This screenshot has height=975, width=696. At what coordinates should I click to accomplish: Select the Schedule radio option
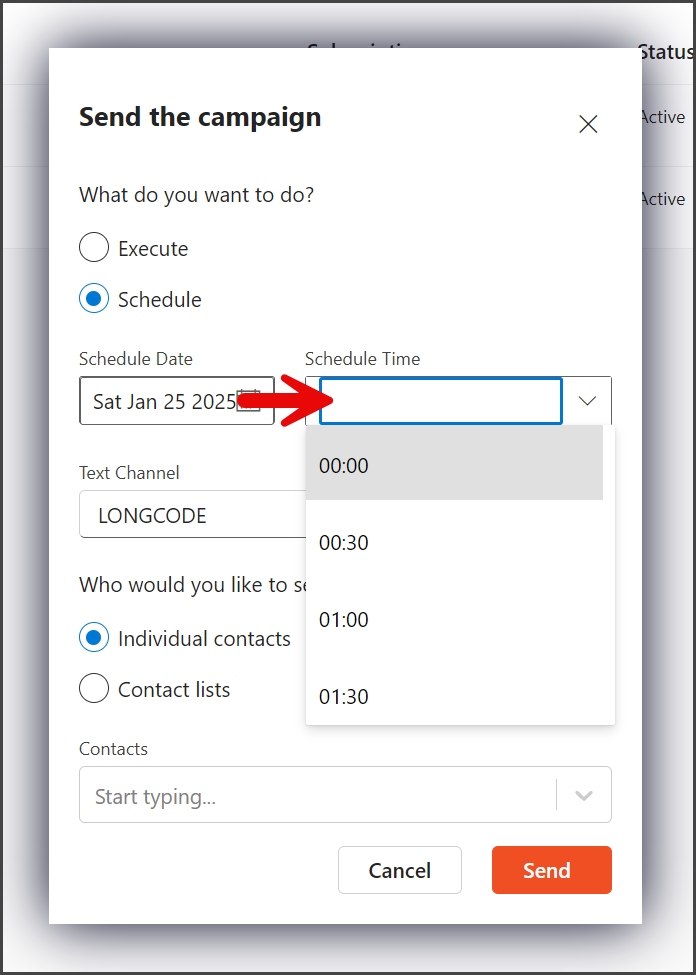[94, 299]
